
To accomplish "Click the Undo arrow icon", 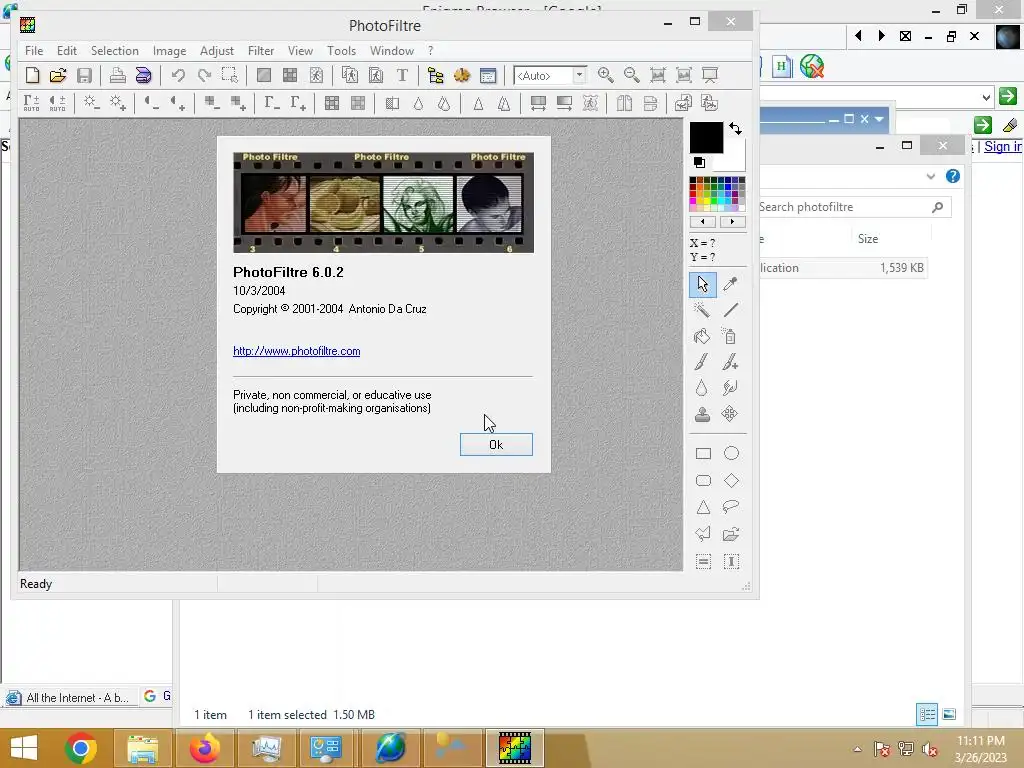I will click(178, 76).
